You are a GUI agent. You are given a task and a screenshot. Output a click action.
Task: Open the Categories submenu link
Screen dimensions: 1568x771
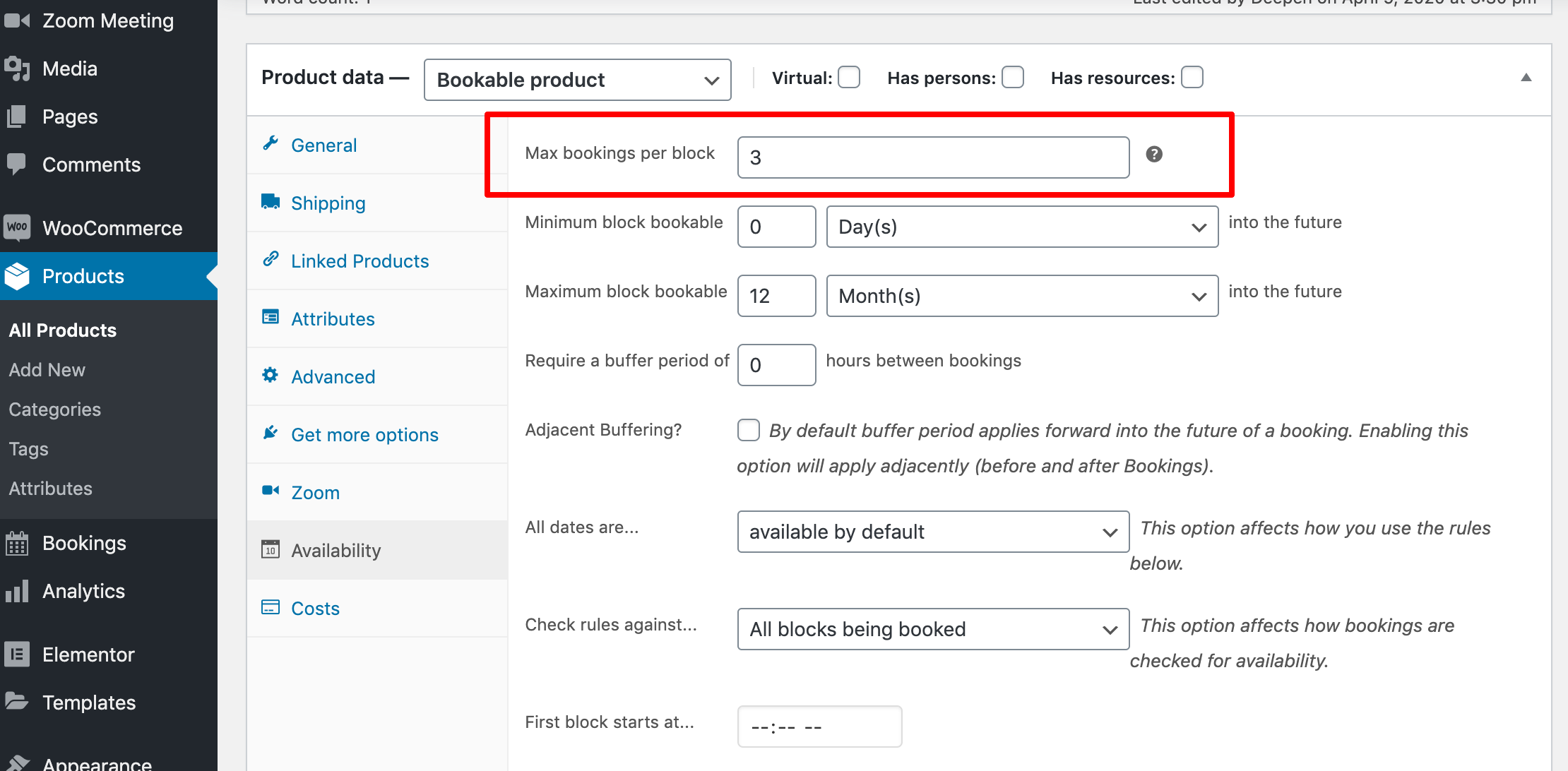coord(54,410)
